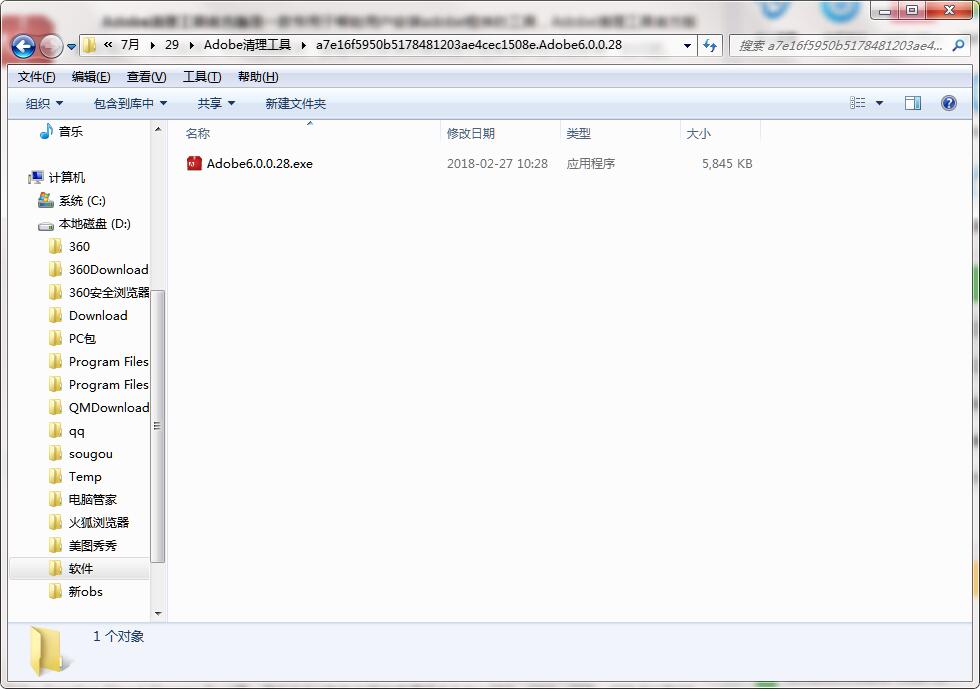The height and width of the screenshot is (689, 980).
Task: Click the 电脑管家 folder icon
Action: 56,499
